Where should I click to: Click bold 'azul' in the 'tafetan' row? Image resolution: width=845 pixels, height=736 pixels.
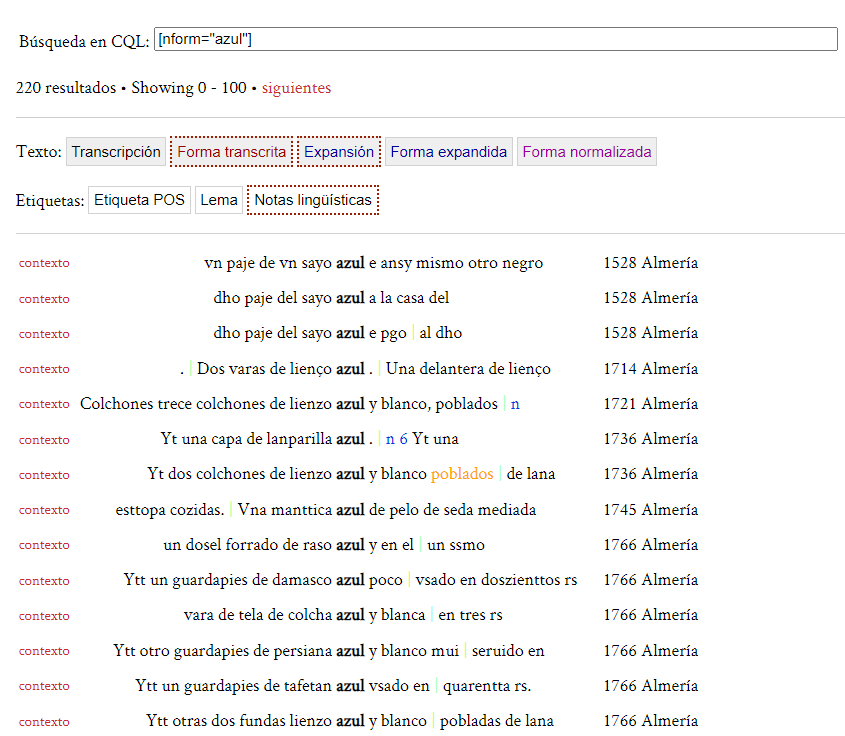point(350,686)
